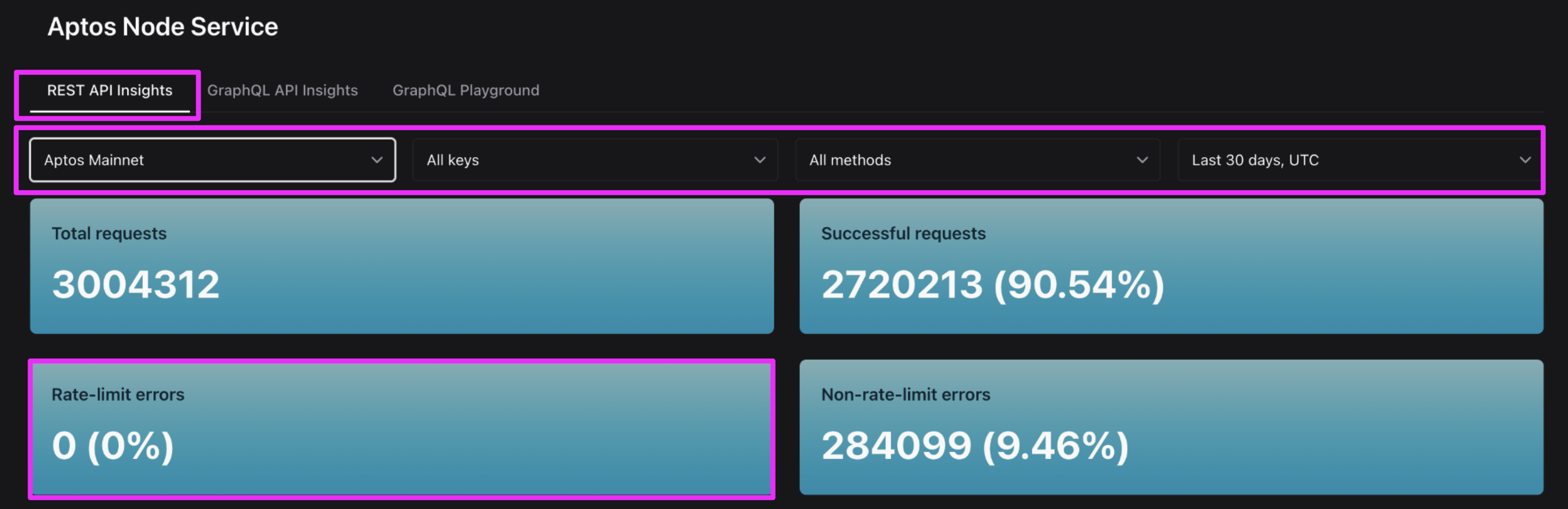Select the Non-rate-limit errors card
Image resolution: width=1568 pixels, height=509 pixels.
pyautogui.click(x=1171, y=427)
